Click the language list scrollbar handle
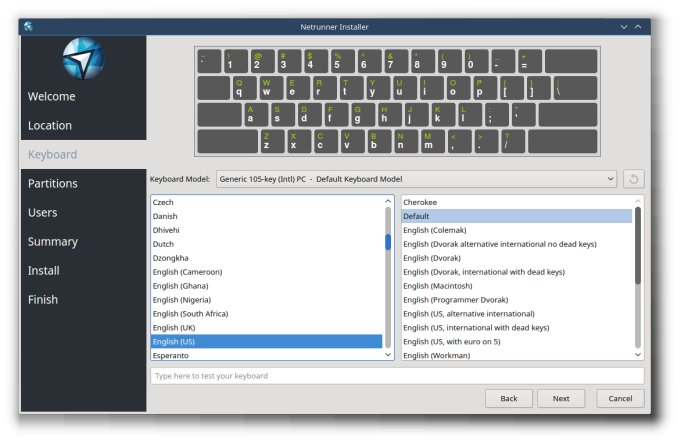The width and height of the screenshot is (680, 443). [x=388, y=242]
